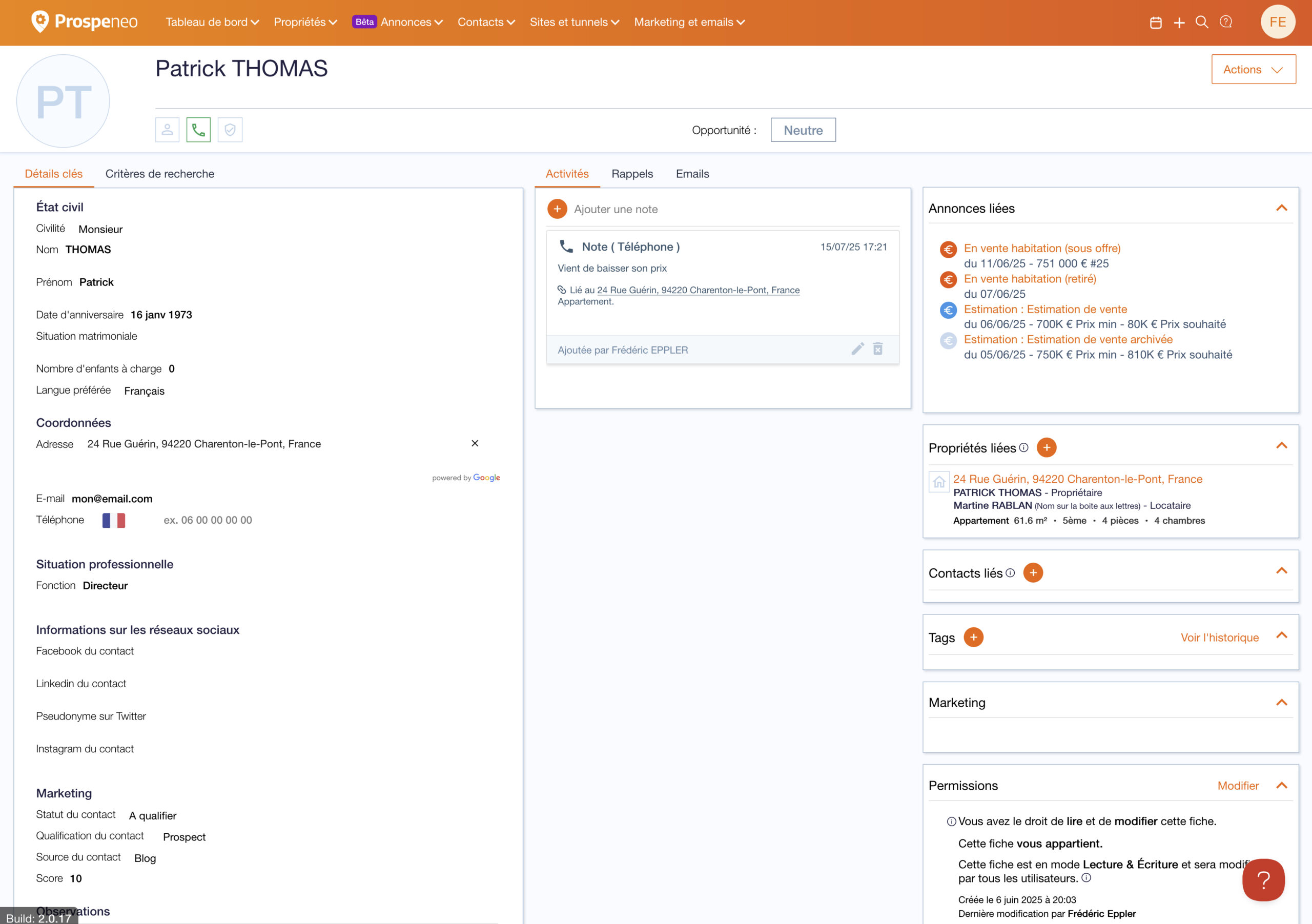Open En vente habitation (sous offre) listing

click(x=1042, y=248)
